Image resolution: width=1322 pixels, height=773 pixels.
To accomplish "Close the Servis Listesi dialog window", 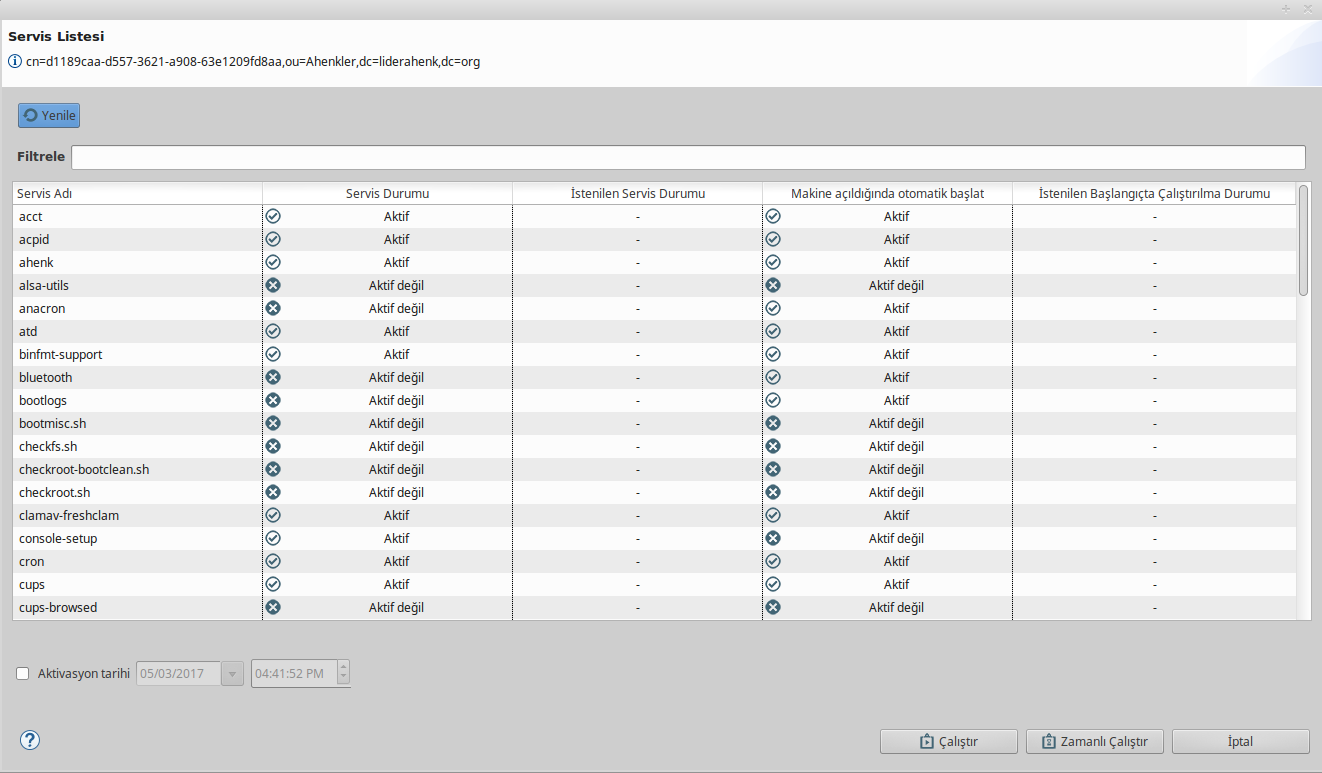I will 1307,8.
